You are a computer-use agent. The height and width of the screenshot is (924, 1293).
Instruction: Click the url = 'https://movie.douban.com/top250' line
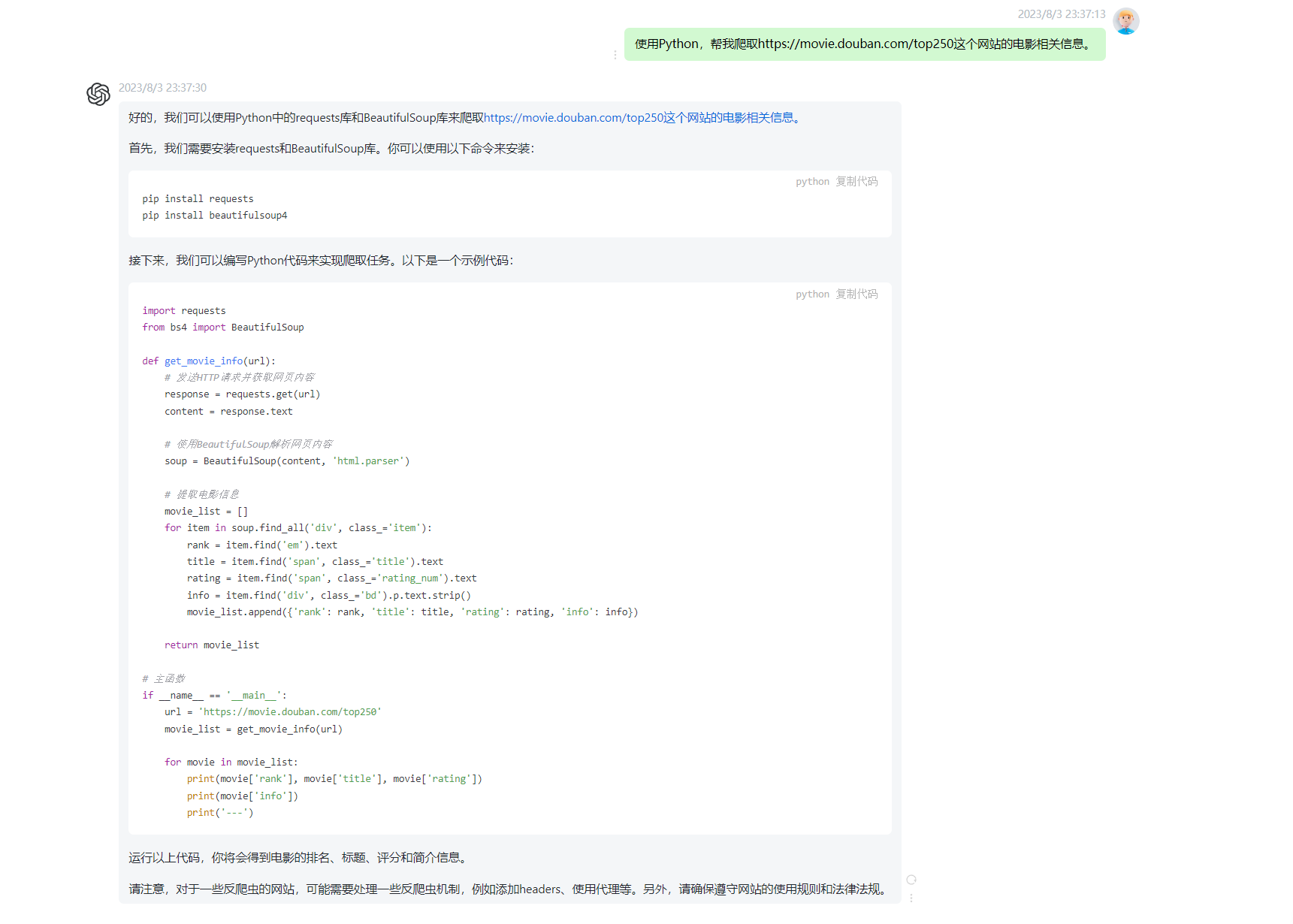(273, 712)
